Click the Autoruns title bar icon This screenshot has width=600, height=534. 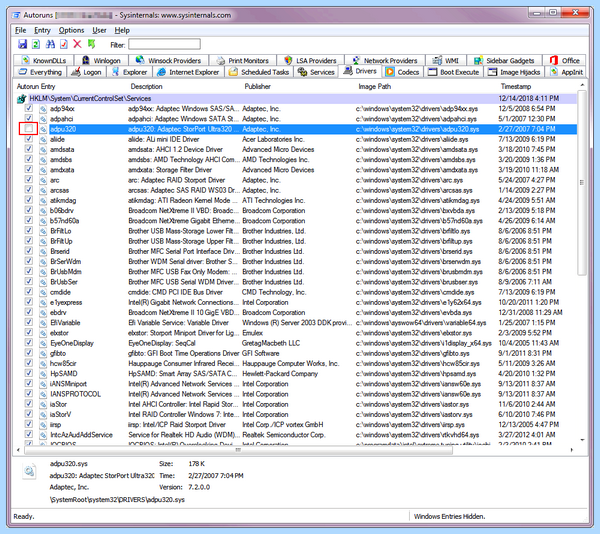click(x=16, y=15)
